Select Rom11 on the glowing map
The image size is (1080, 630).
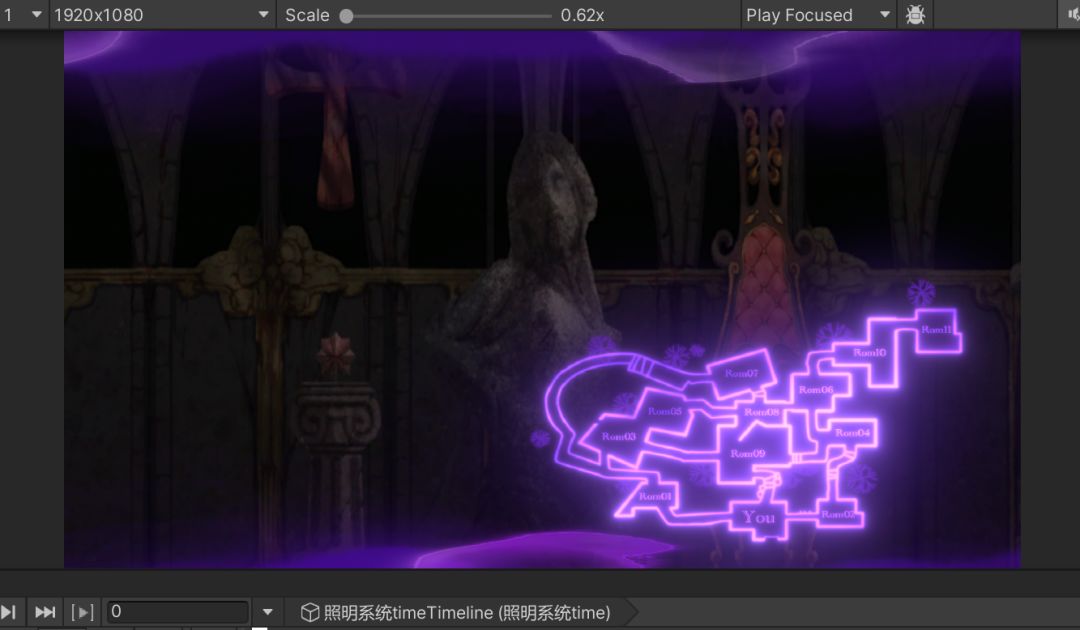tap(936, 329)
